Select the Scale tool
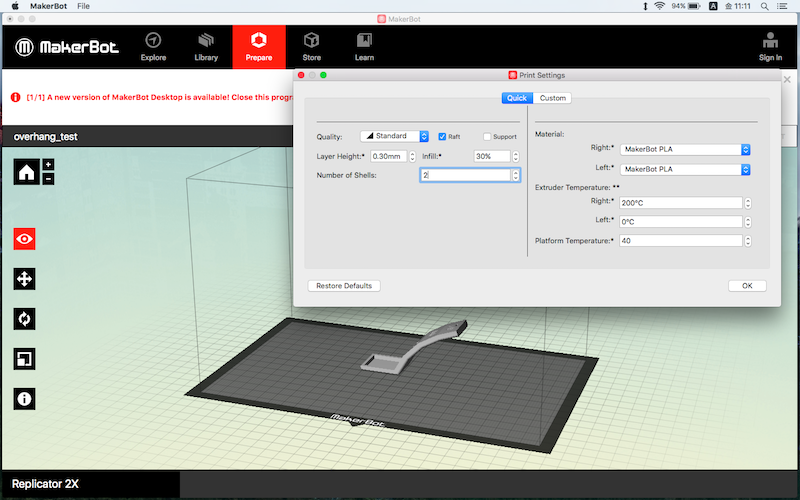 24,359
